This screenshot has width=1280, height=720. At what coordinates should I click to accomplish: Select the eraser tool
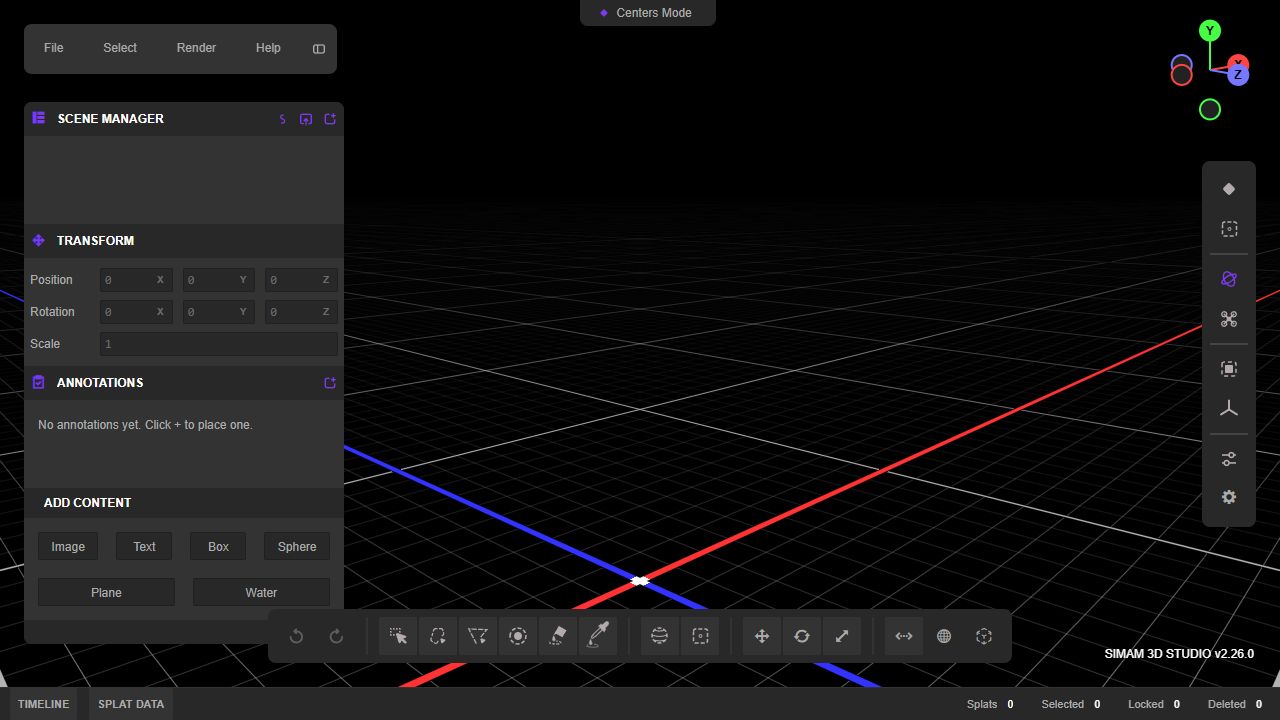point(558,636)
